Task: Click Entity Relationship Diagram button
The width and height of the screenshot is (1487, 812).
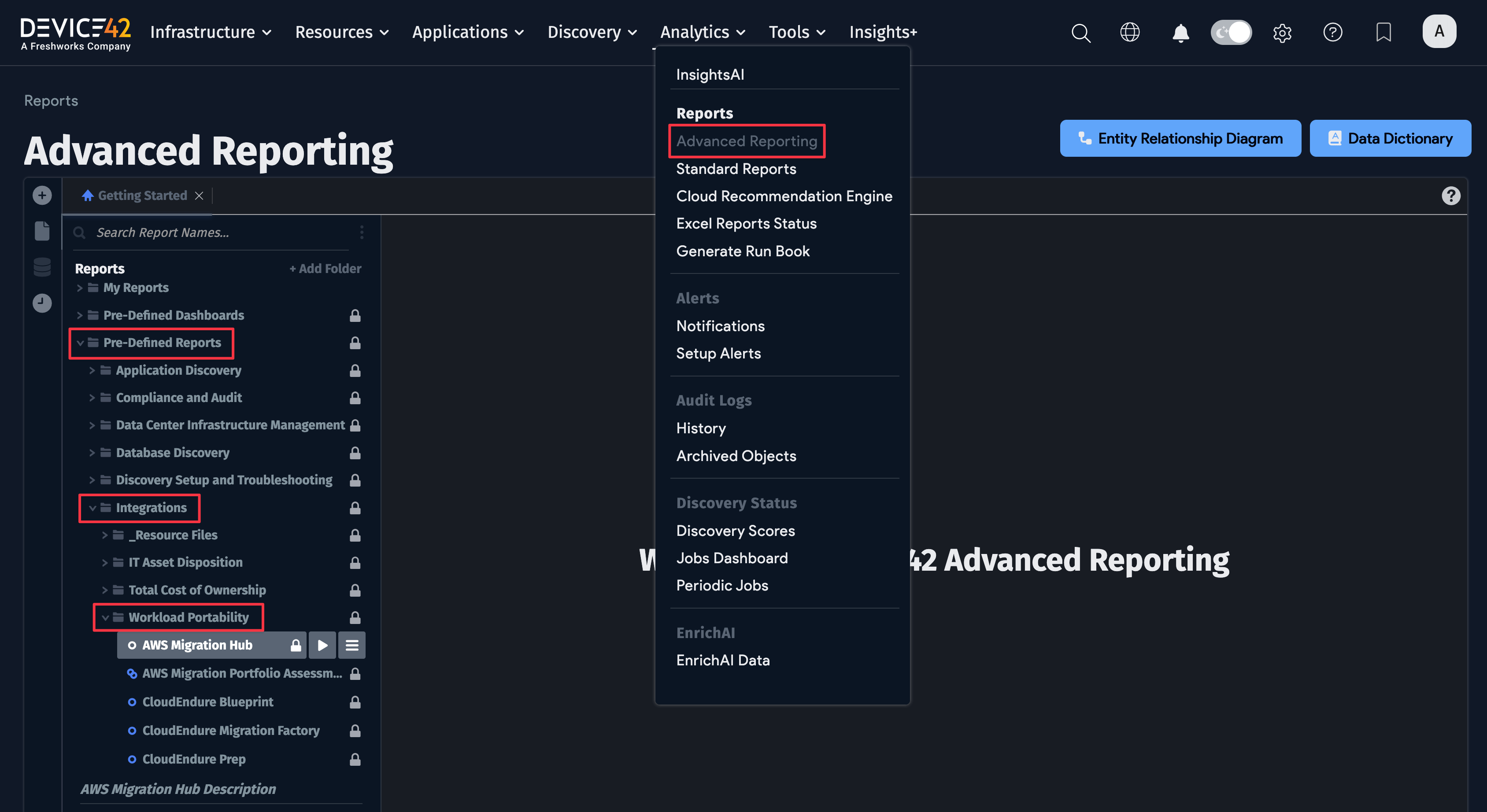Action: pos(1180,139)
